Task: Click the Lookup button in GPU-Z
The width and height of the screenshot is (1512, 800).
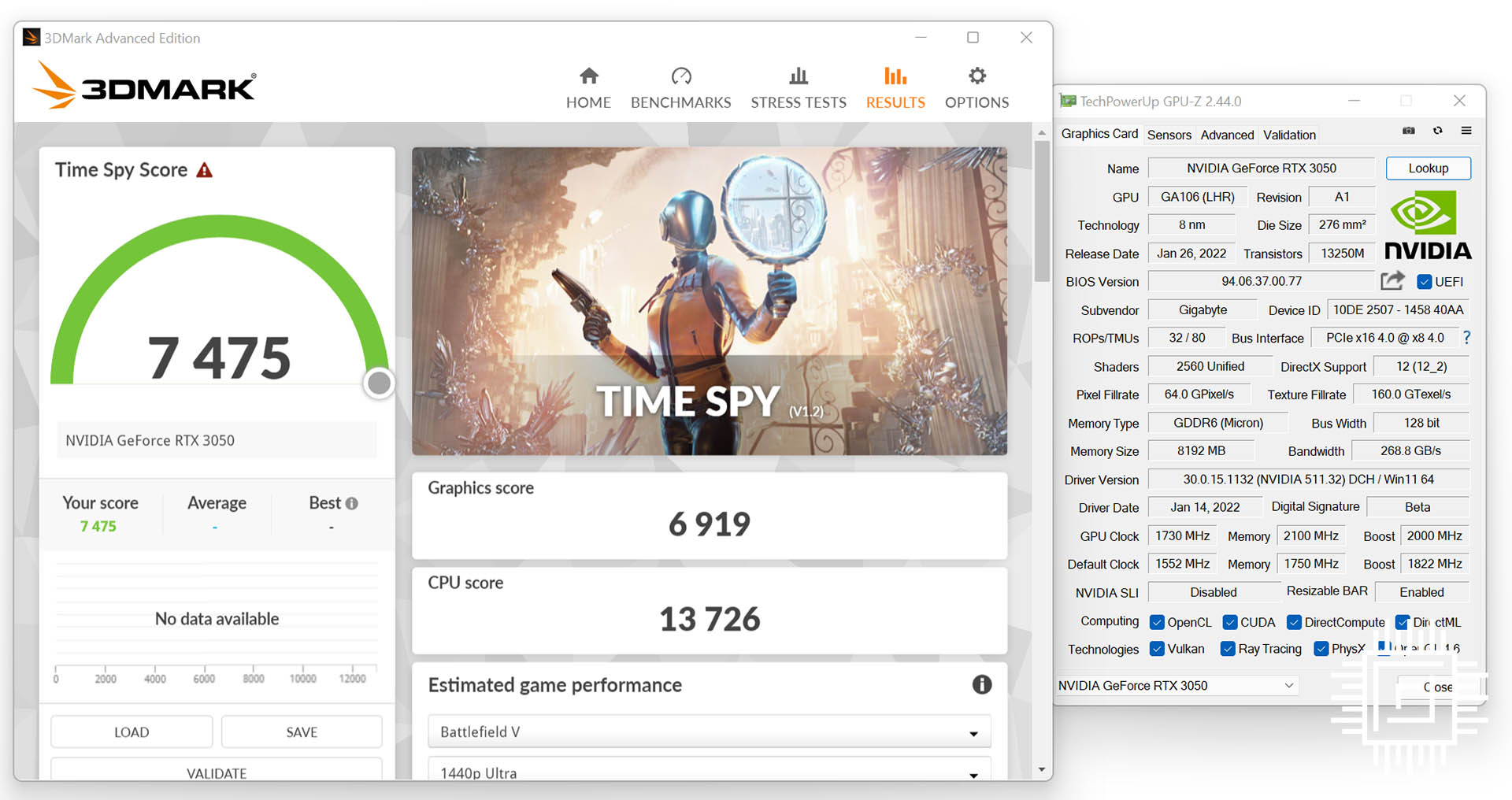Action: pos(1428,168)
